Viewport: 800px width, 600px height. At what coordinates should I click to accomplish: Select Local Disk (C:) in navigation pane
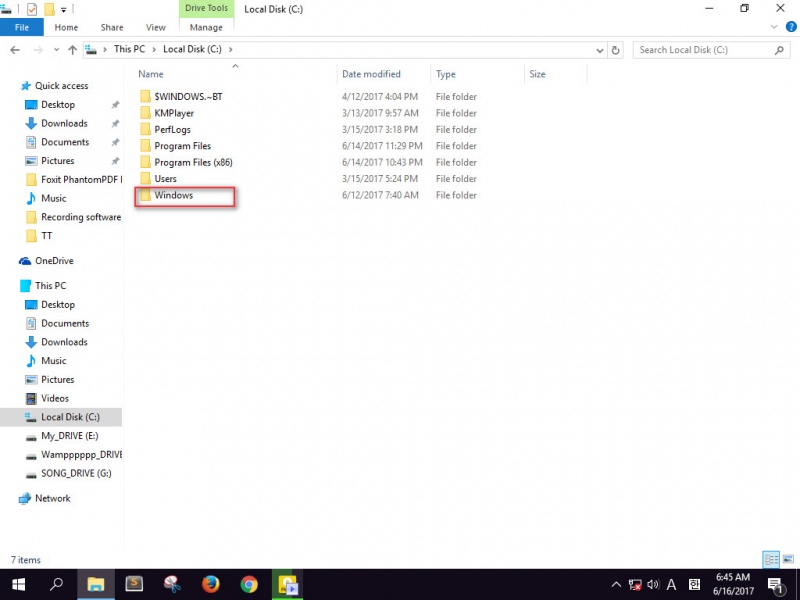point(70,417)
